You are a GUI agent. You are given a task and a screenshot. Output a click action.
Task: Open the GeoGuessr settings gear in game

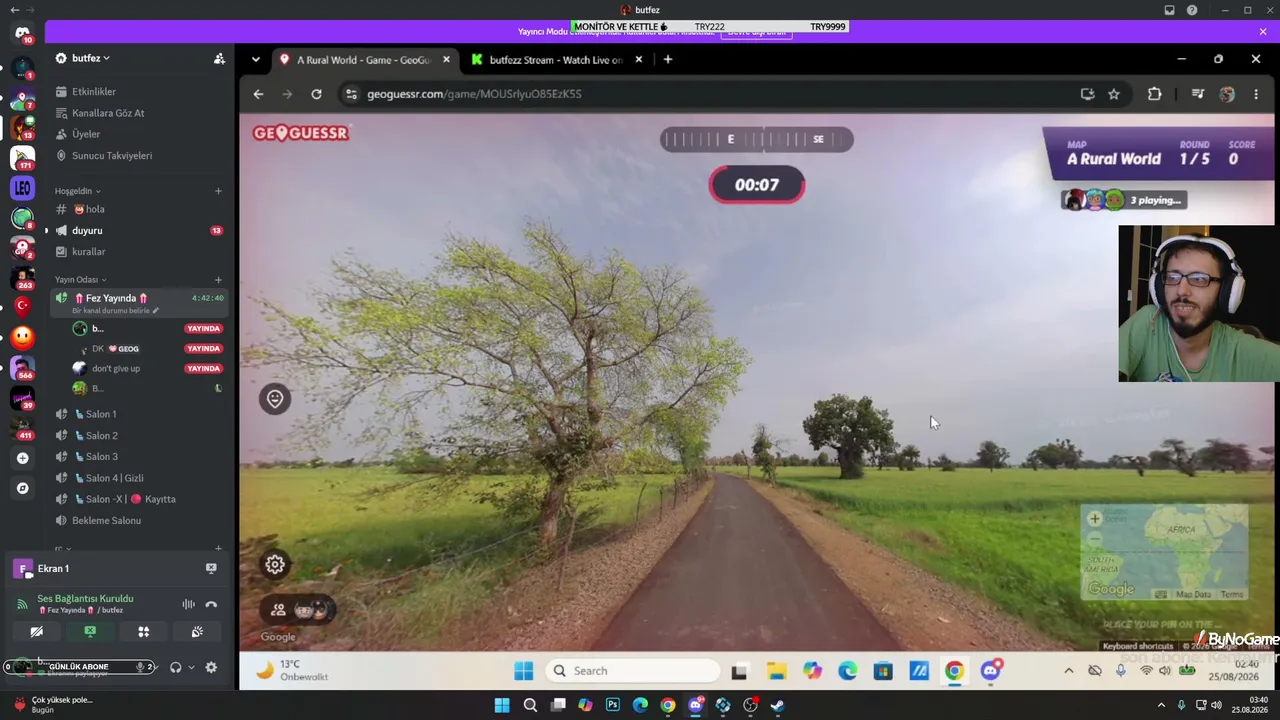(x=275, y=565)
